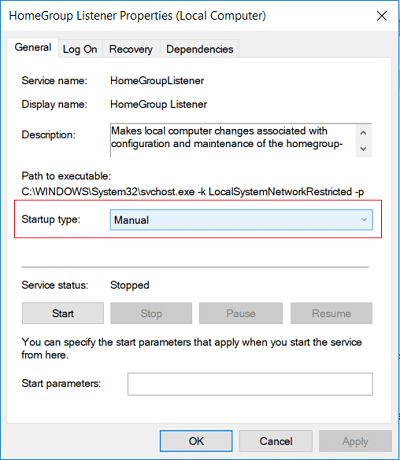Open the Dependencies tab

coord(200,49)
